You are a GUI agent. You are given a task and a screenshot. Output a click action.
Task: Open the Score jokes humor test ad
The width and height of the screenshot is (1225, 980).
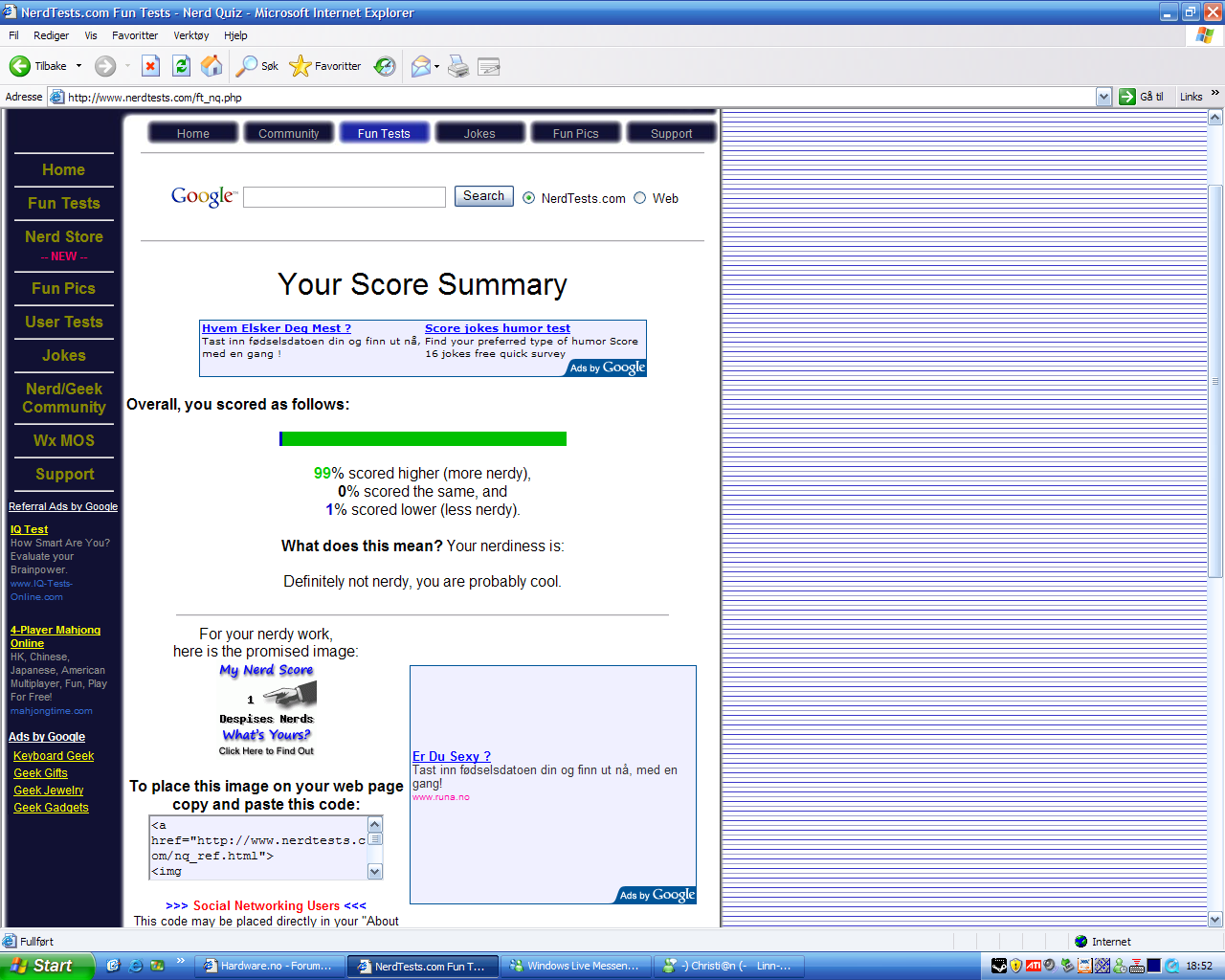498,328
